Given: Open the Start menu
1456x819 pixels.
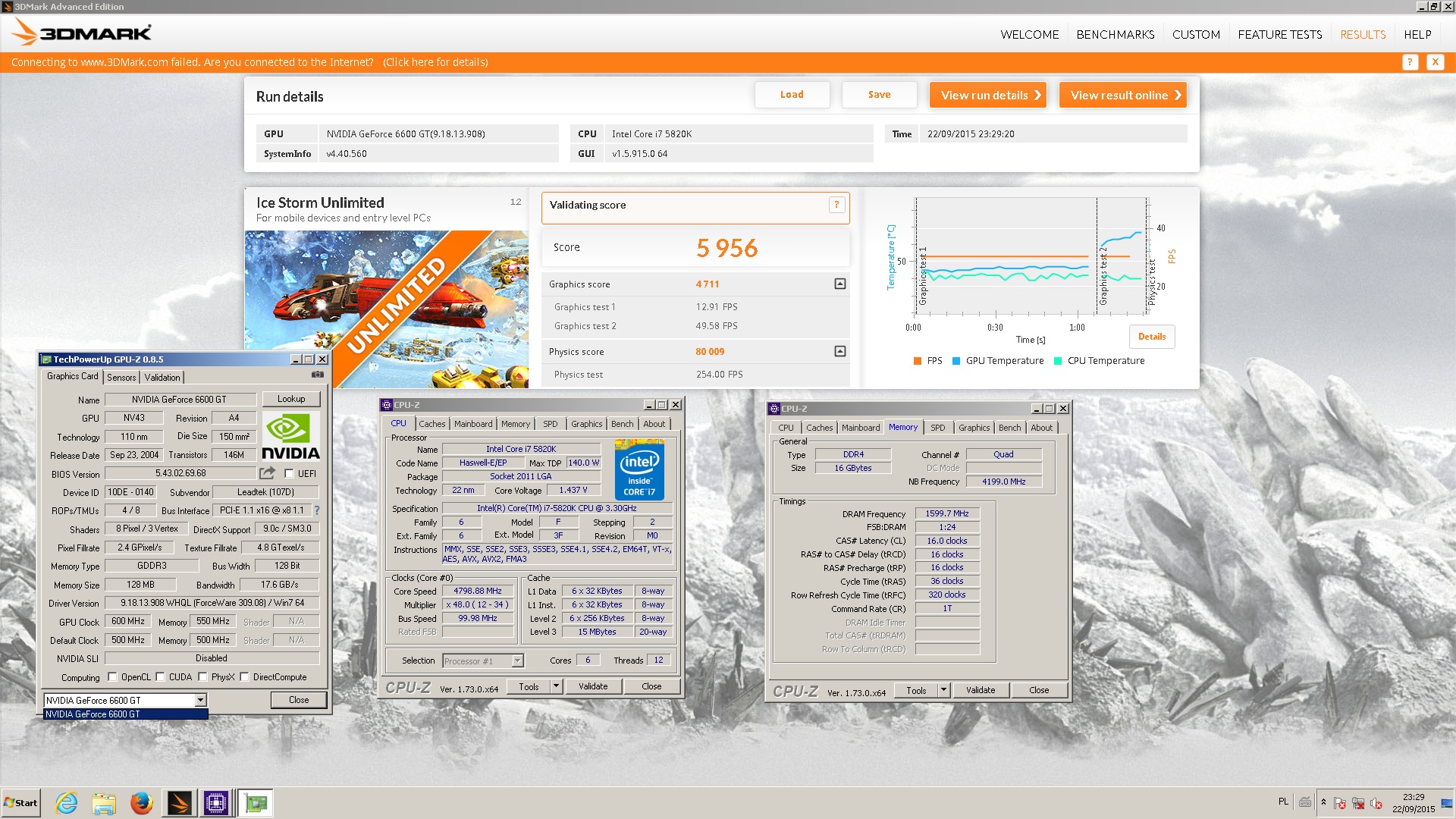Looking at the screenshot, I should click(x=20, y=803).
